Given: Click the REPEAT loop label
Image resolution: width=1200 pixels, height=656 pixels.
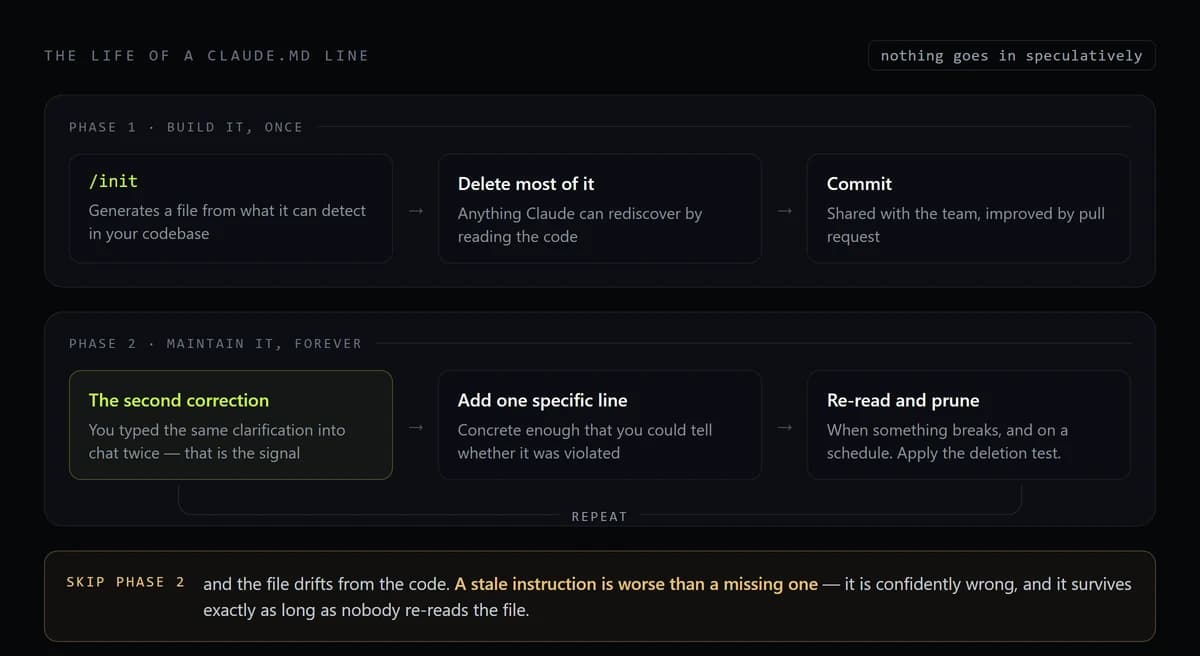Looking at the screenshot, I should 599,517.
